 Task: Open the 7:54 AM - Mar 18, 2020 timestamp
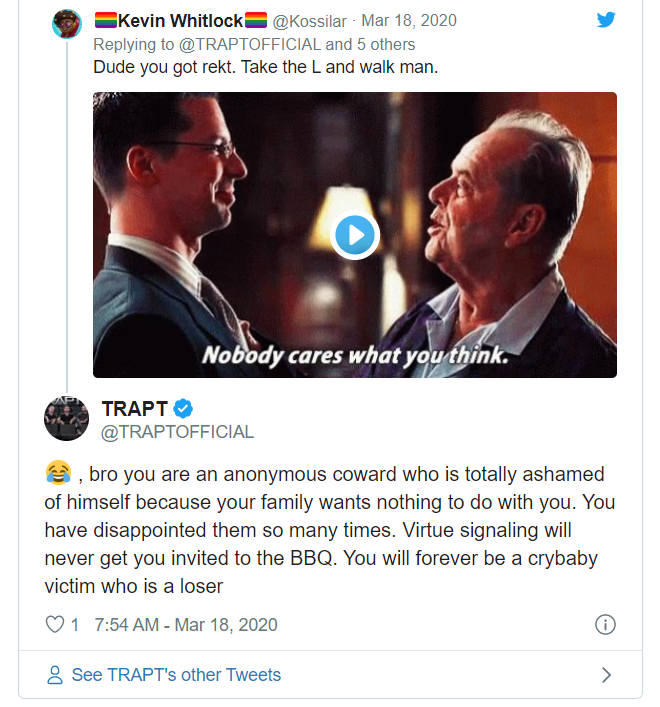pyautogui.click(x=185, y=625)
